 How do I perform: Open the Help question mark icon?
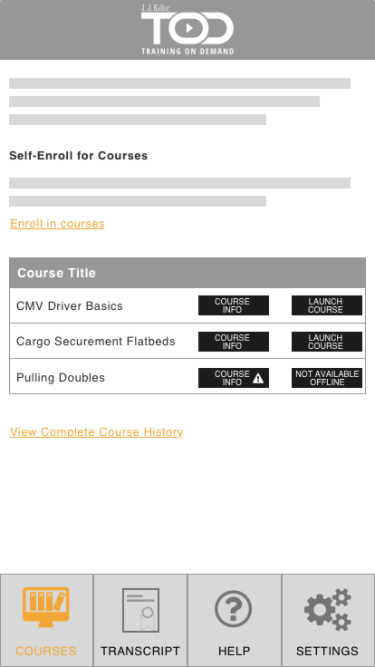[x=233, y=609]
